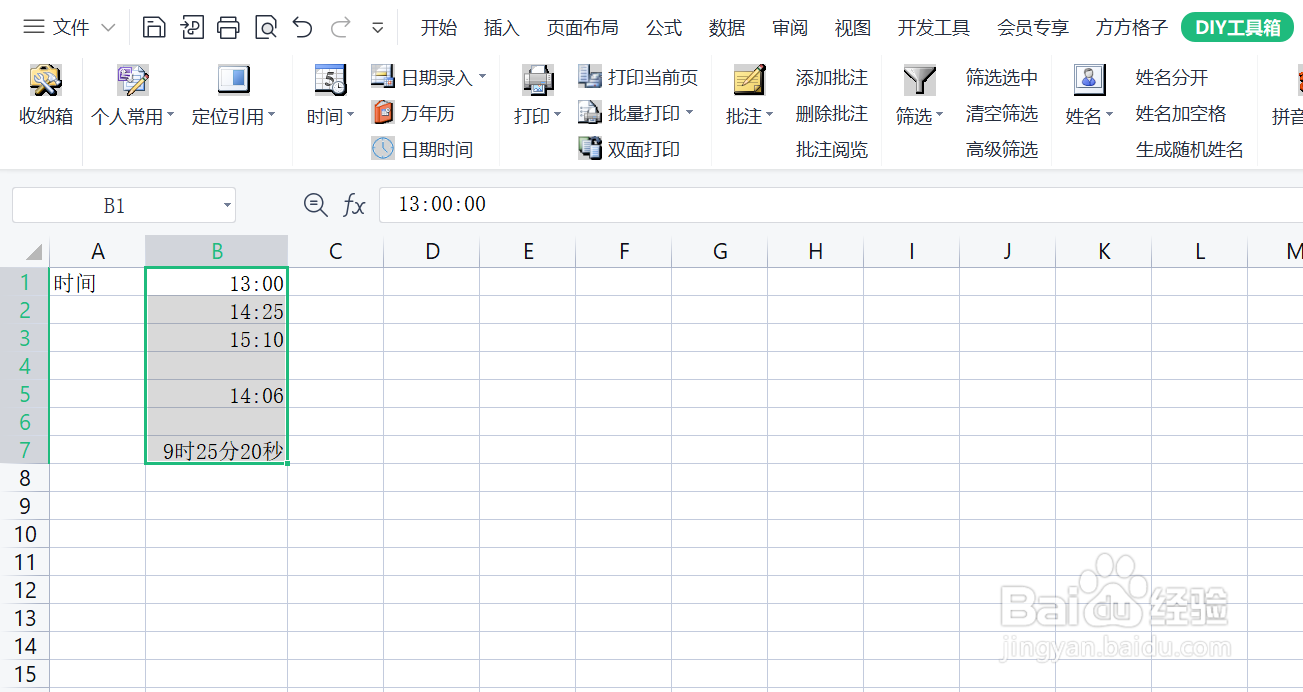
Task: Open the quick access customize dropdown
Action: [377, 28]
